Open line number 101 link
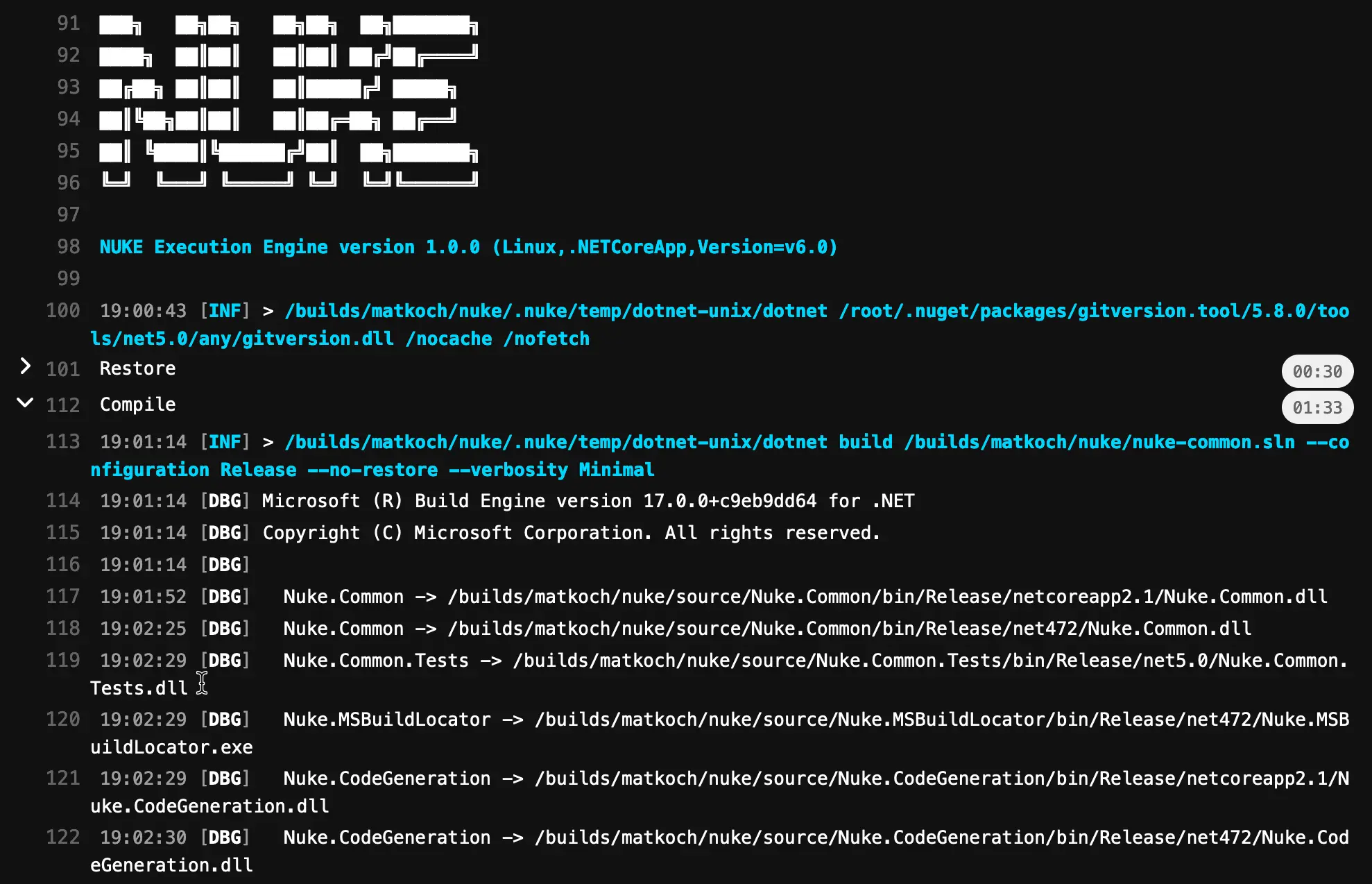Screen dimensions: 1372x884 pos(62,369)
